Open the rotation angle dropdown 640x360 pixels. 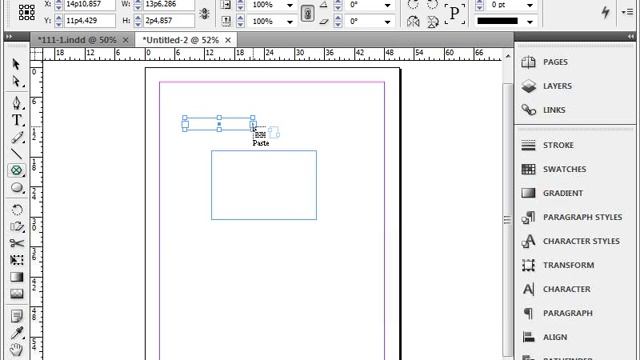click(x=387, y=5)
